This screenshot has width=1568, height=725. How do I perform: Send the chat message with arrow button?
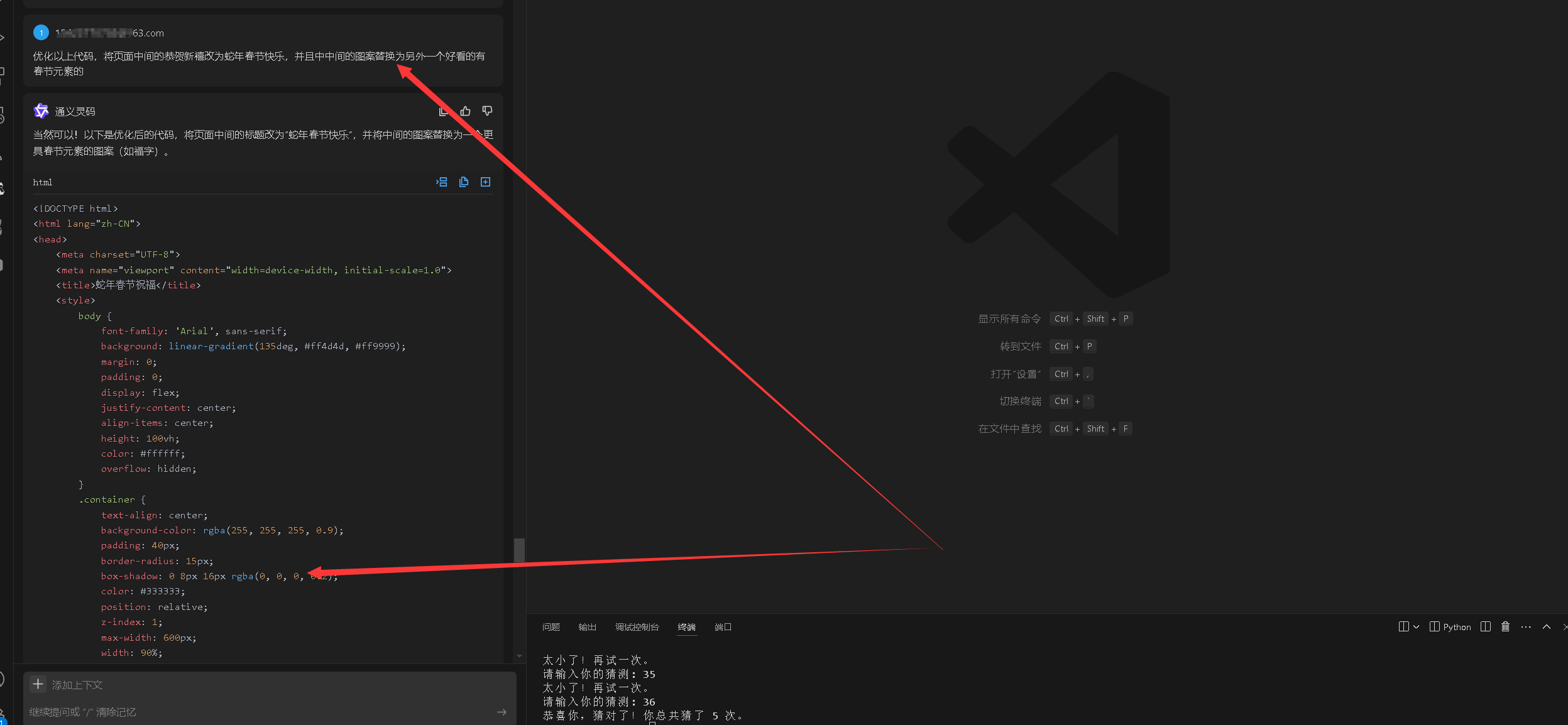tap(502, 712)
